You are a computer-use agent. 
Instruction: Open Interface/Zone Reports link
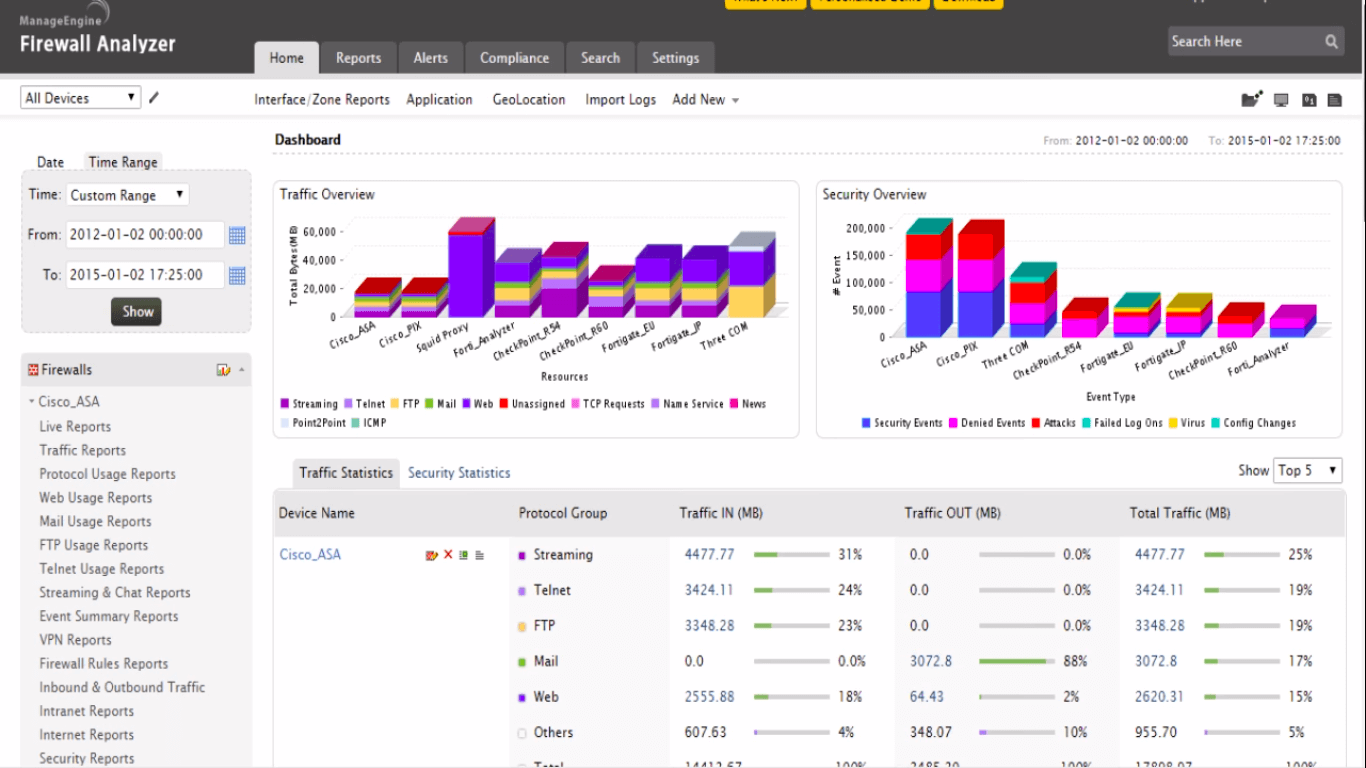322,100
